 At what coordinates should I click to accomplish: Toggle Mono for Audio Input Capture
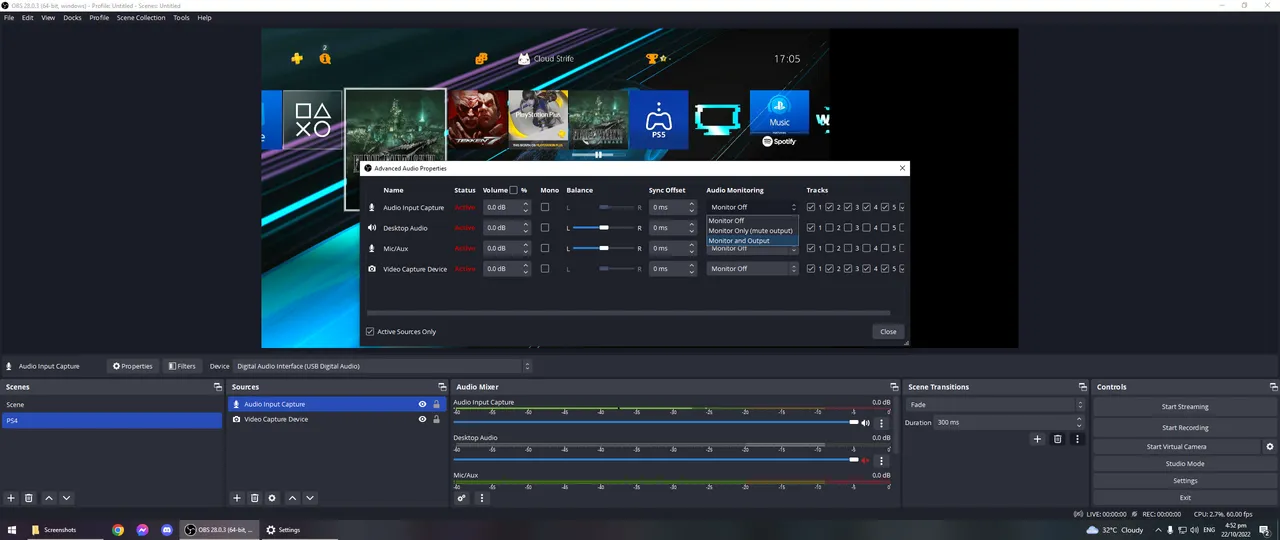pos(545,207)
